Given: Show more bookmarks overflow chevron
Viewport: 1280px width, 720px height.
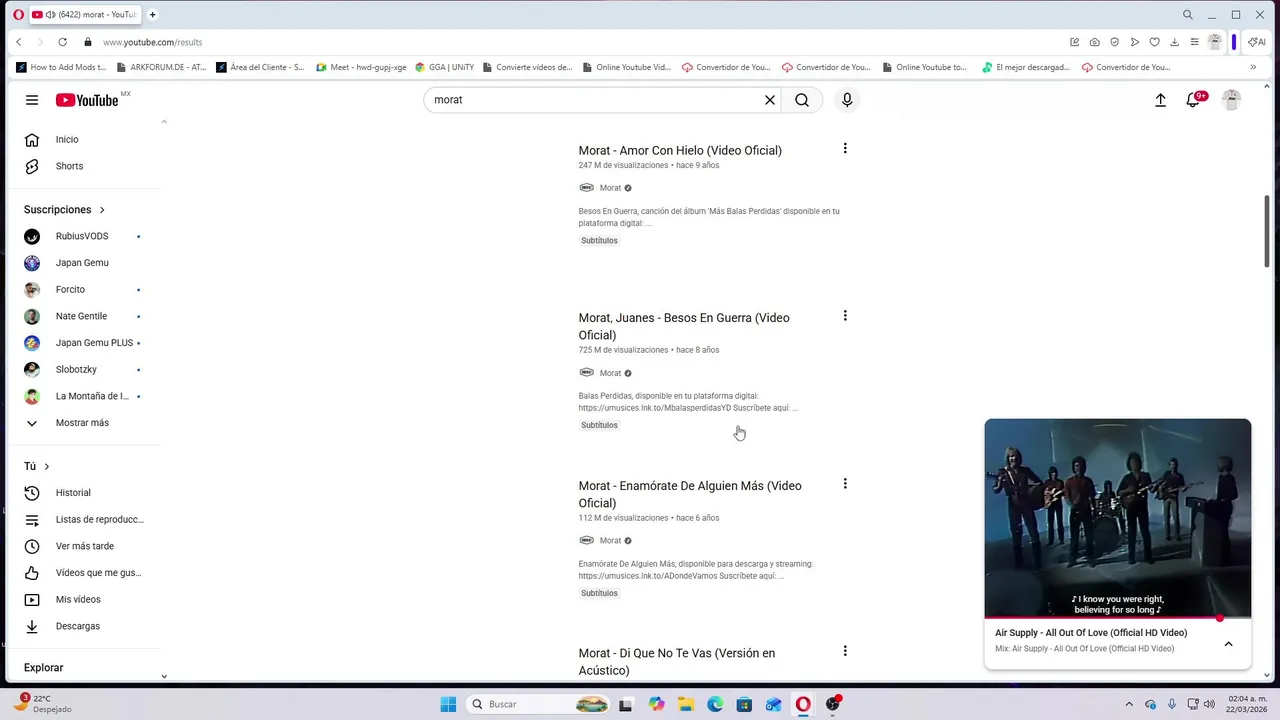Looking at the screenshot, I should point(1254,67).
